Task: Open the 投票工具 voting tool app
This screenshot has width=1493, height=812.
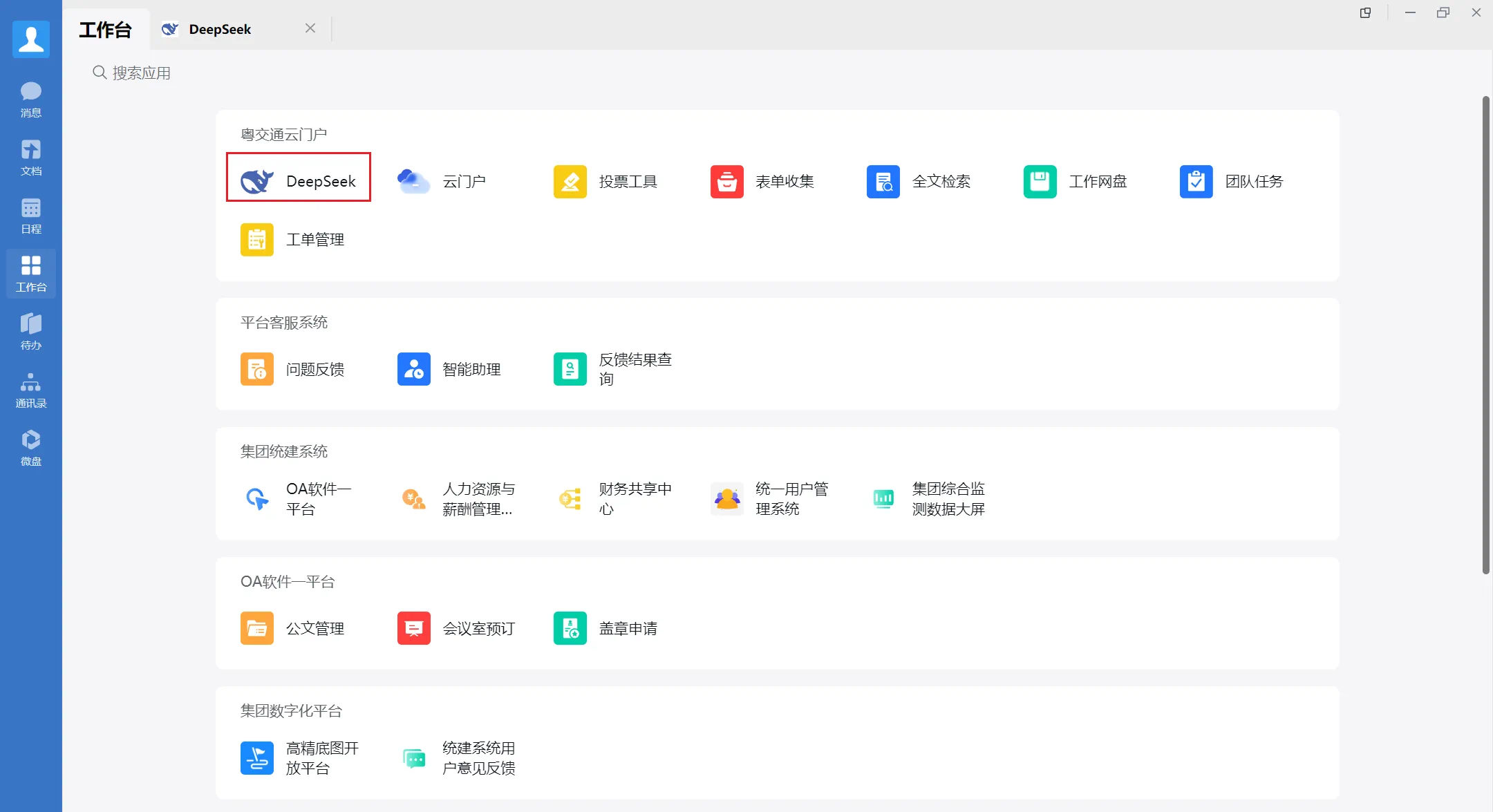Action: click(605, 181)
